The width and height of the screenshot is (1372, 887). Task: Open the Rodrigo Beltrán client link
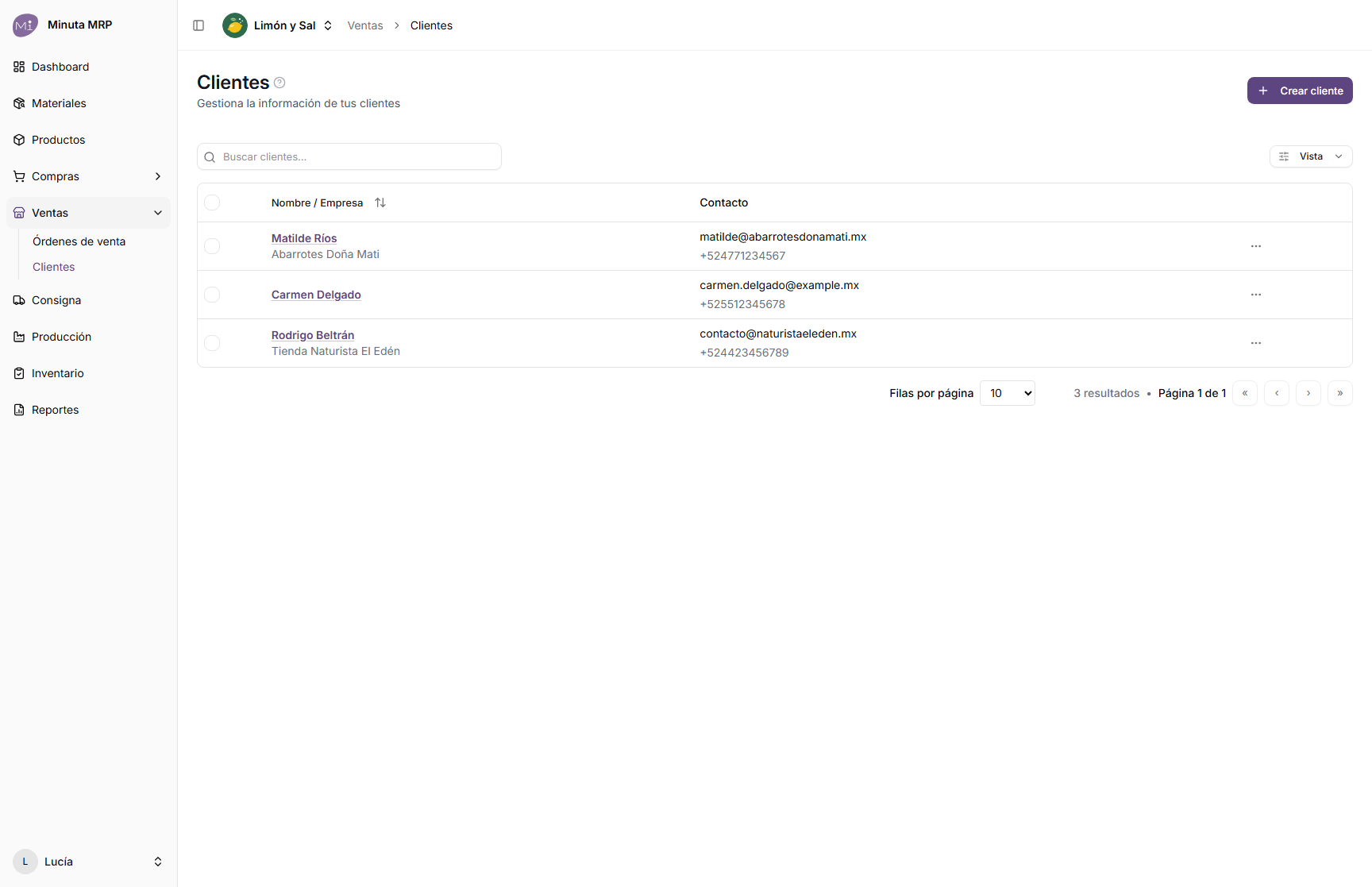313,335
